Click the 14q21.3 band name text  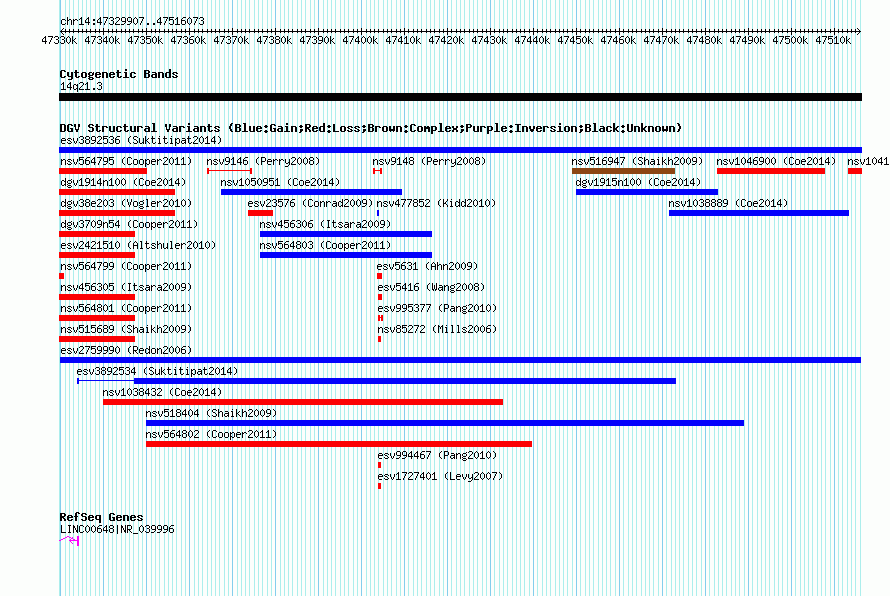[x=81, y=86]
